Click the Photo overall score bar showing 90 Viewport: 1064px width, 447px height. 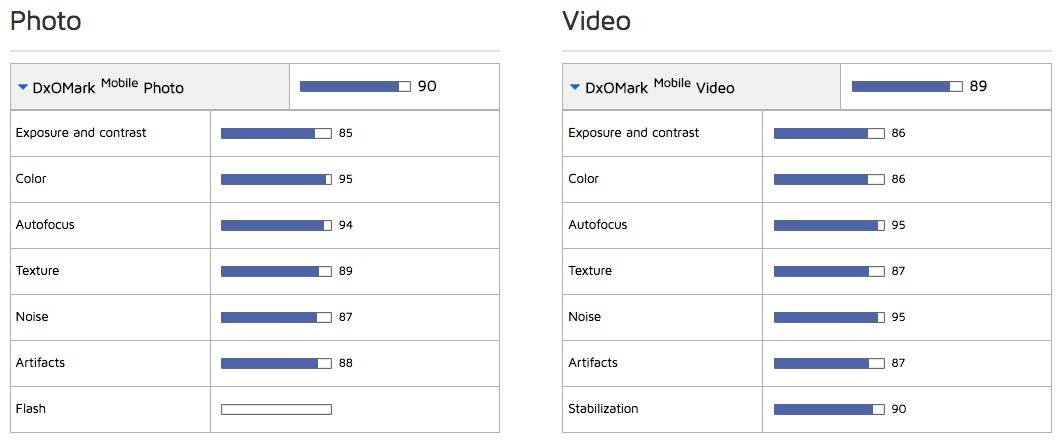click(x=355, y=87)
